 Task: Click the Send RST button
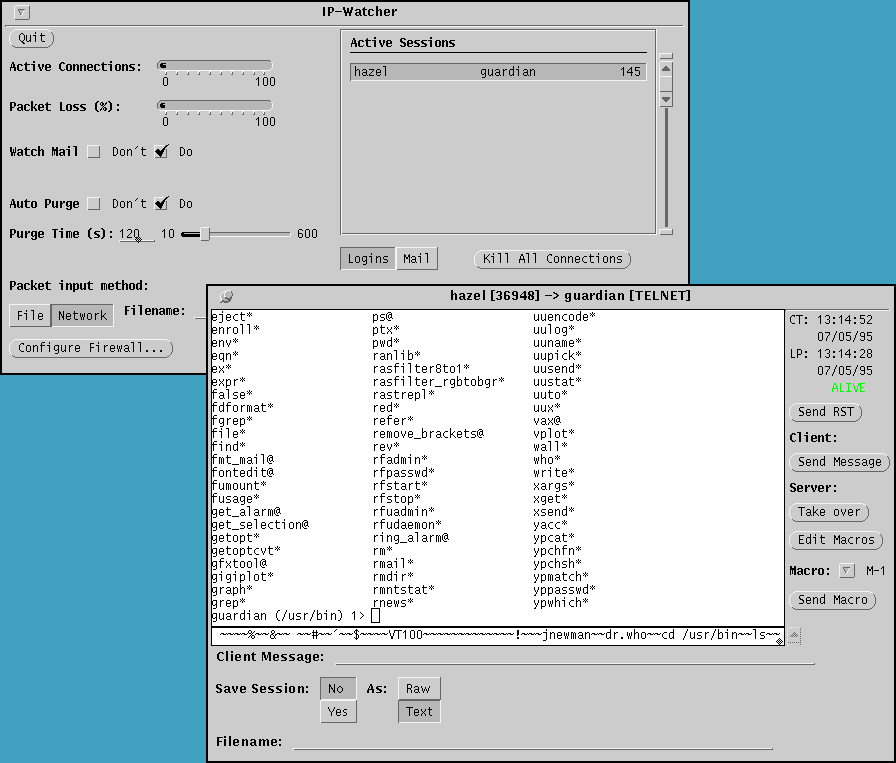[826, 412]
